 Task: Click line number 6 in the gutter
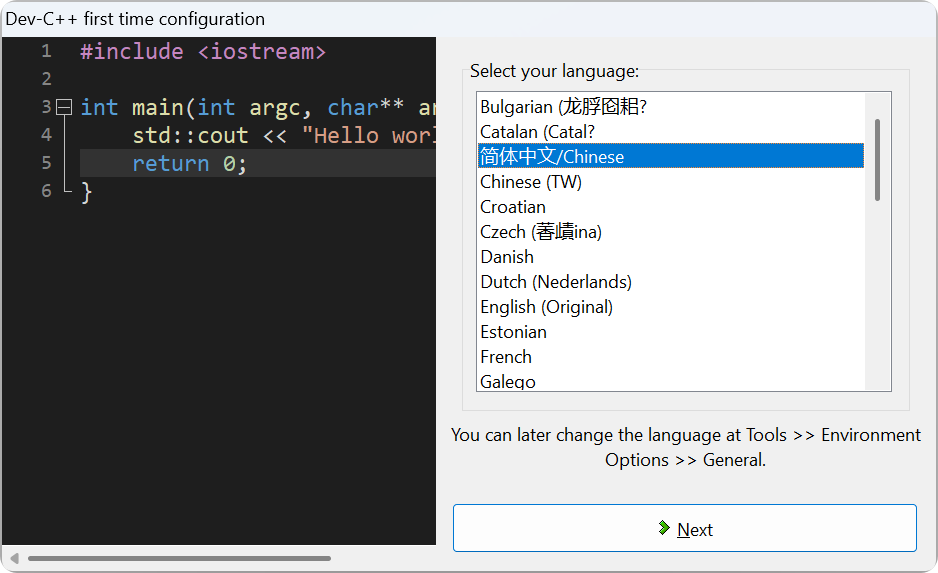(x=46, y=191)
